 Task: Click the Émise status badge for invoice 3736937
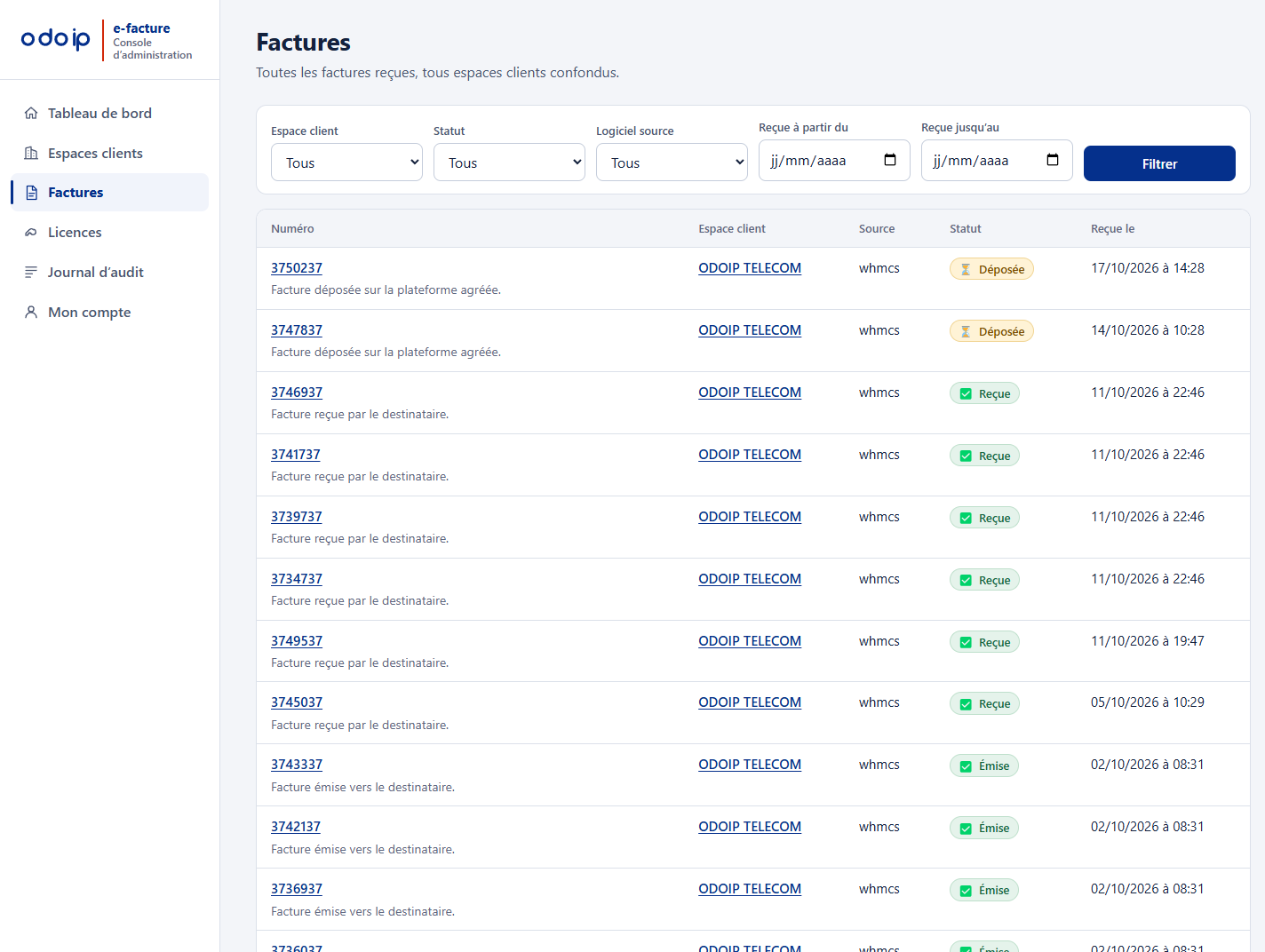(984, 890)
